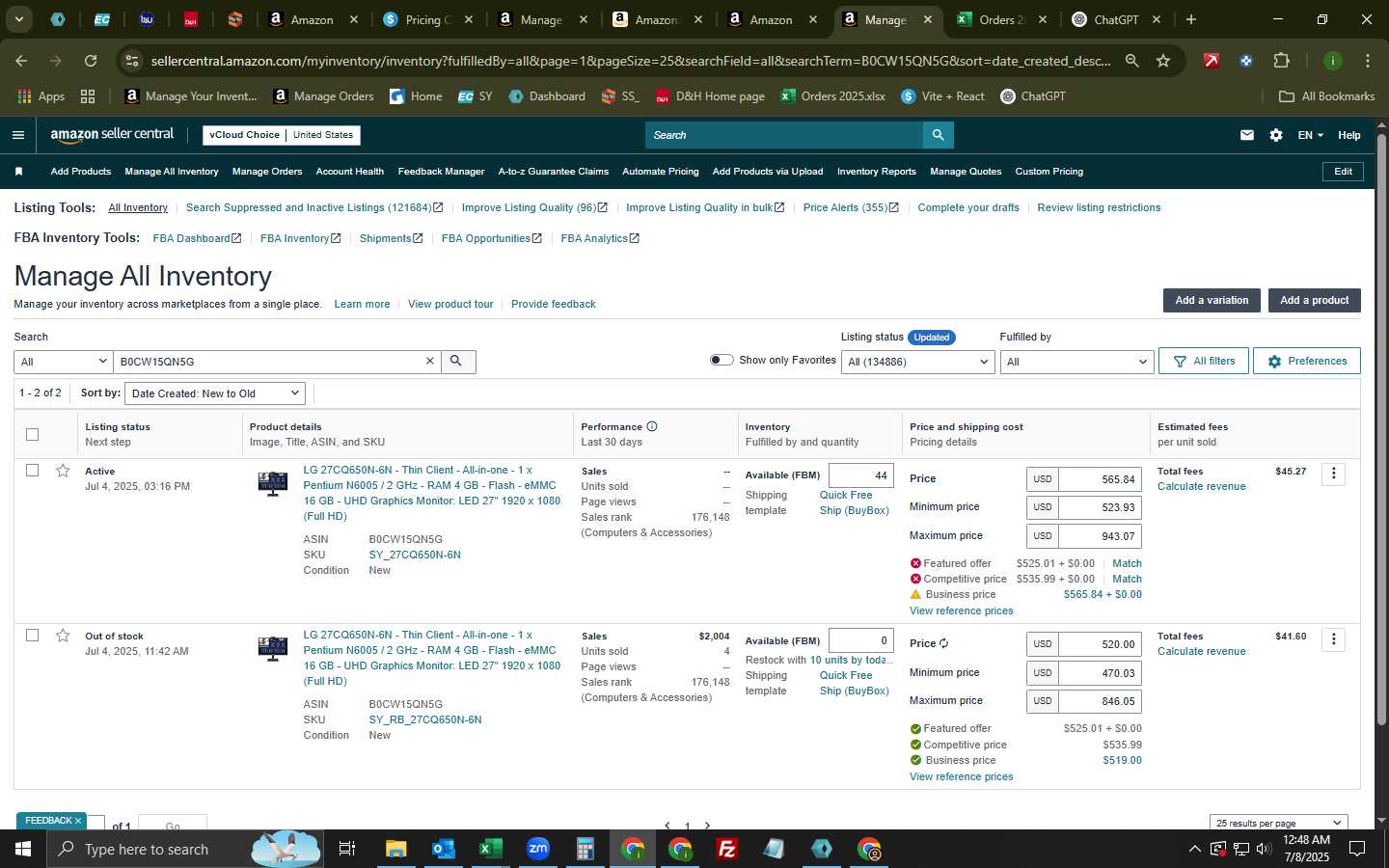Click the Price field showing 565.84
1389x868 pixels.
pos(1100,479)
